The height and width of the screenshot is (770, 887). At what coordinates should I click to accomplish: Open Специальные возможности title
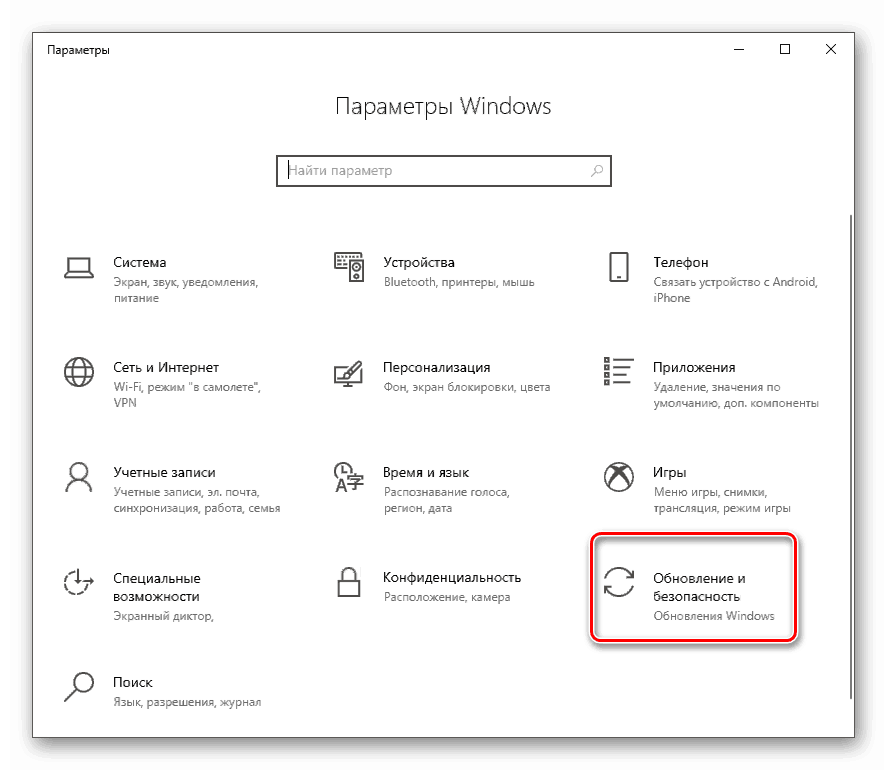click(157, 587)
